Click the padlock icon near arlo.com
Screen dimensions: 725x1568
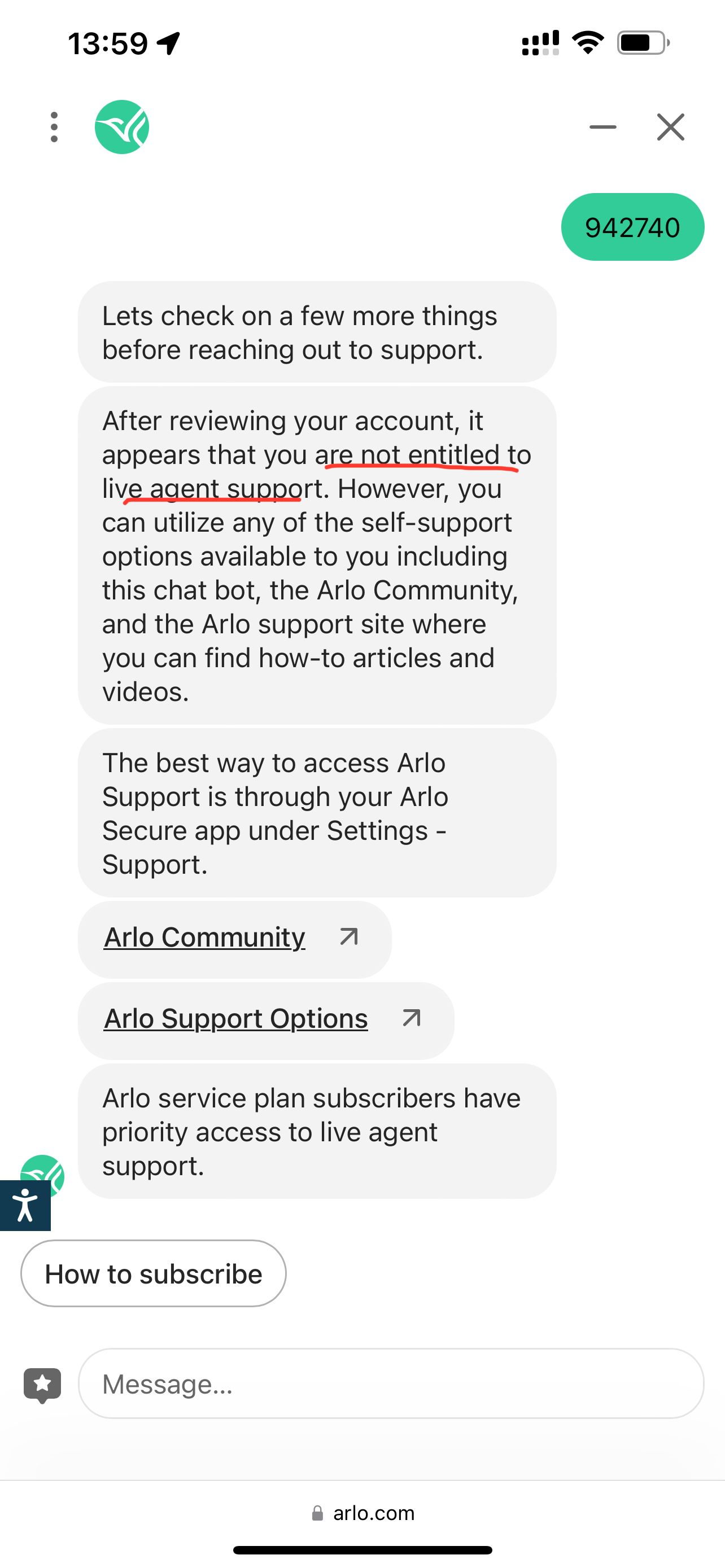coord(318,1513)
